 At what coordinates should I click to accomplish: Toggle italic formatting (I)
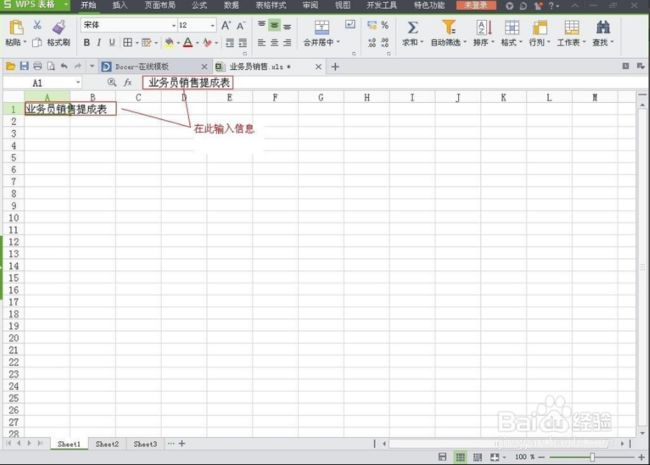[99, 42]
